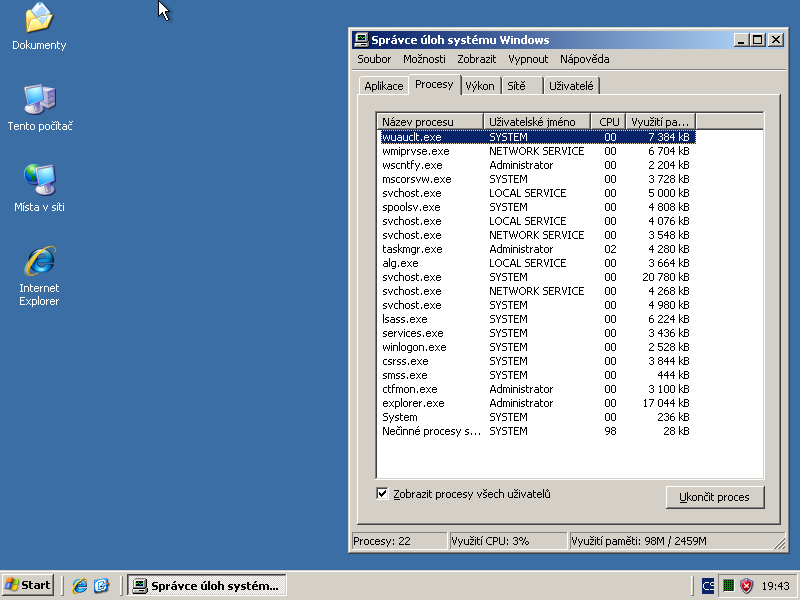Minimize the Task Manager window
The width and height of the screenshot is (800, 600).
[741, 40]
